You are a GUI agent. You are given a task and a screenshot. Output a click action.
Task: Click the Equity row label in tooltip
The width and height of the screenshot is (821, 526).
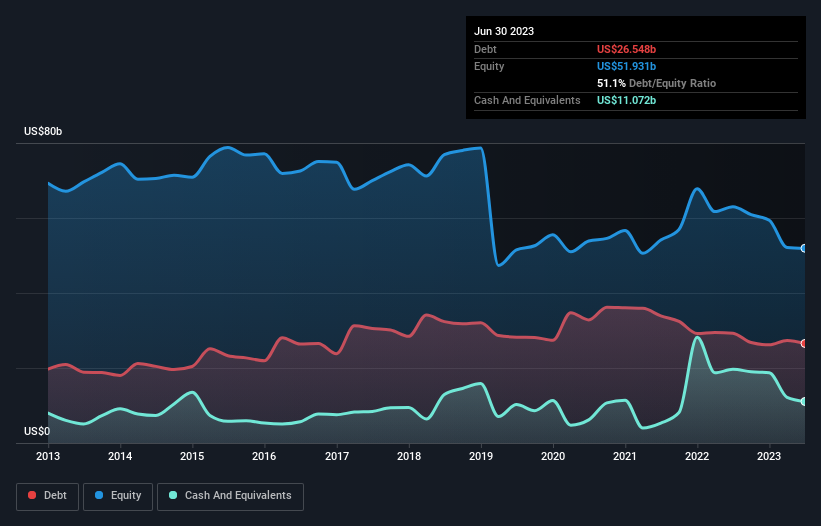[489, 66]
